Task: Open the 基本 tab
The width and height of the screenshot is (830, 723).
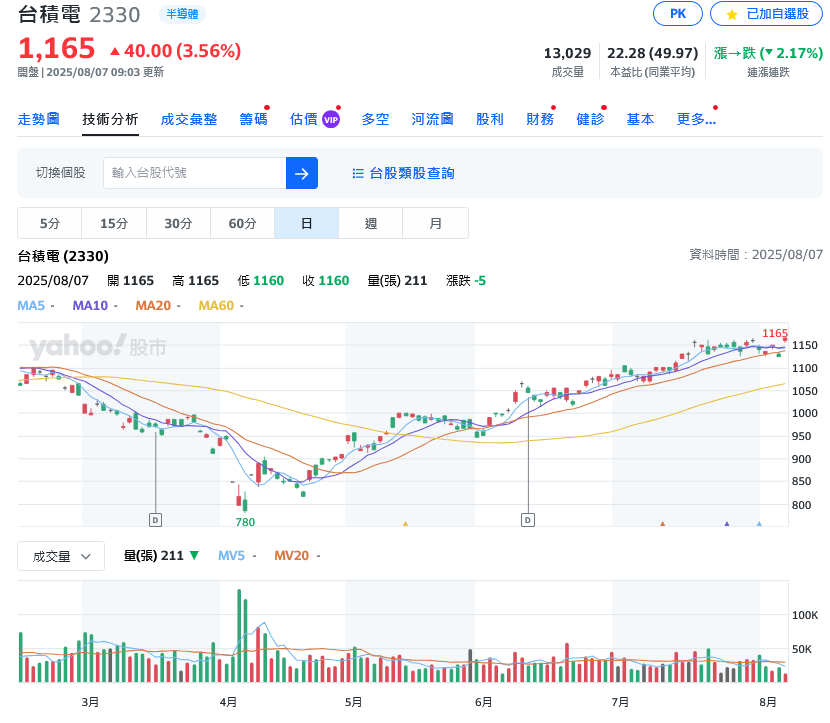Action: click(x=640, y=119)
